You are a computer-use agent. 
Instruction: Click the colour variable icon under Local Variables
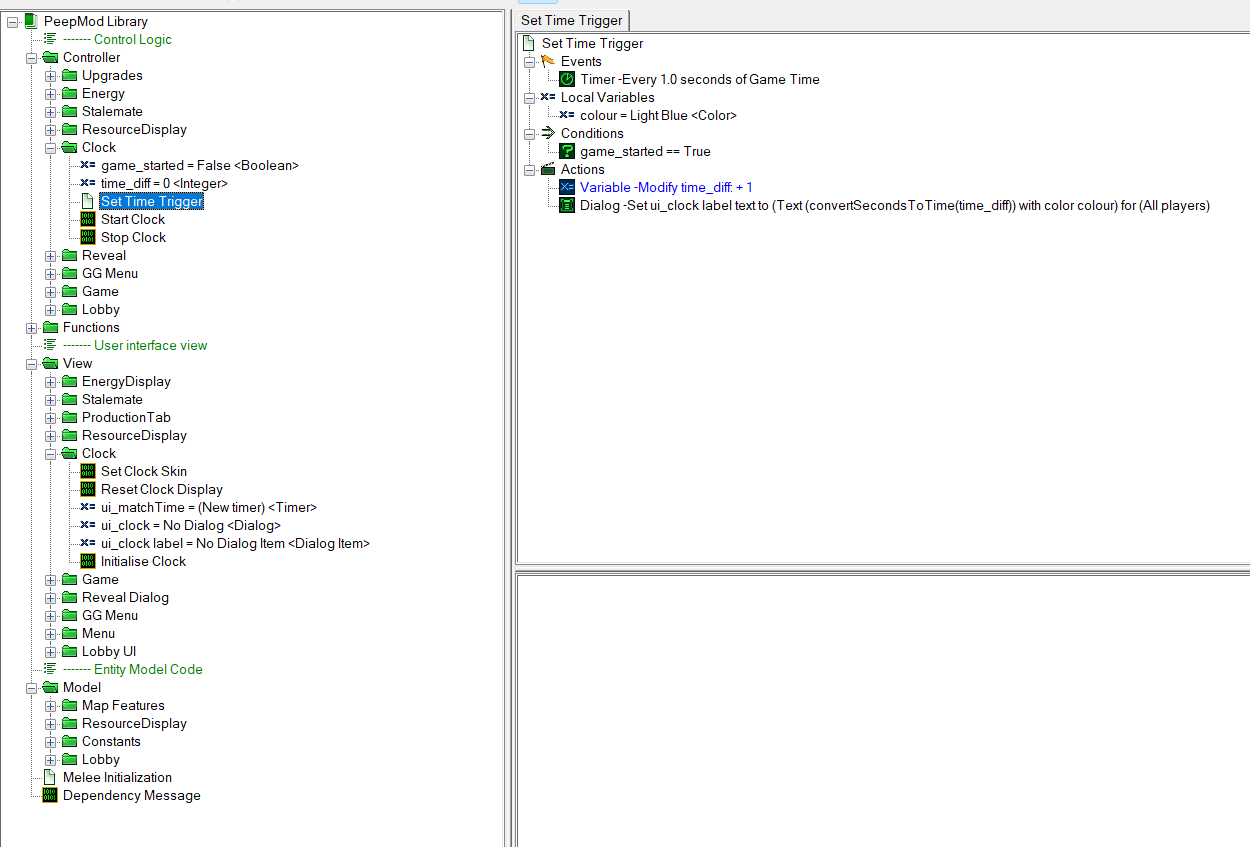pyautogui.click(x=567, y=115)
